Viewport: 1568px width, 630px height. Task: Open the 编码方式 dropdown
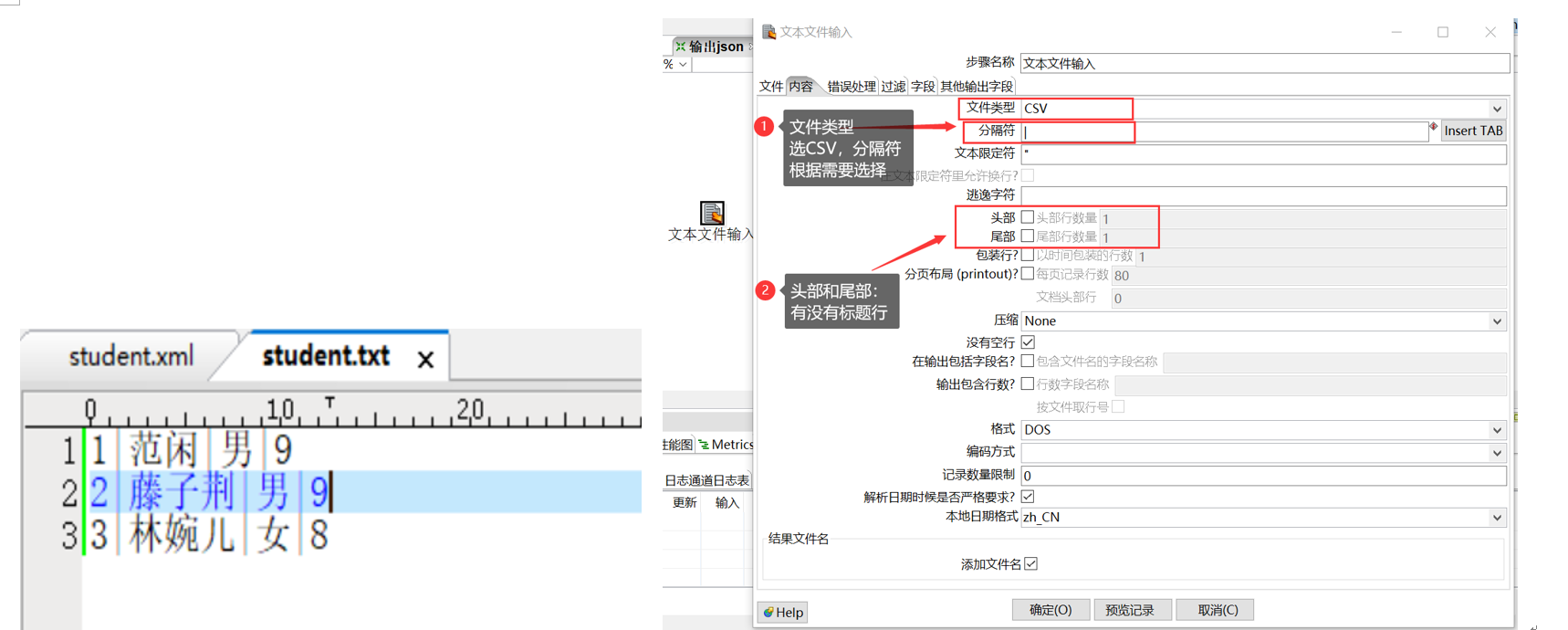1263,453
